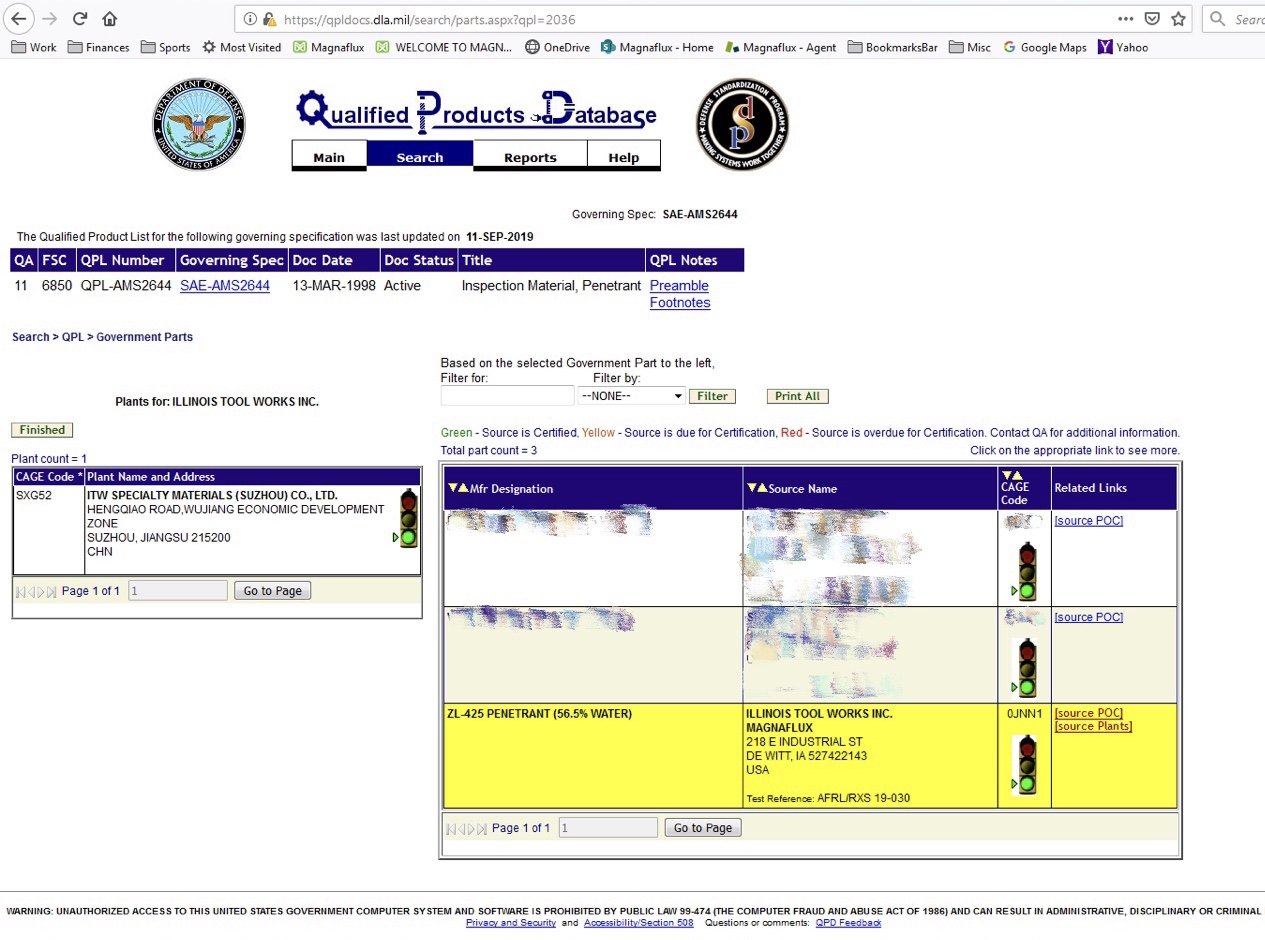Open the Misc bookmarks folder
This screenshot has height=940, width=1265.
(x=970, y=47)
